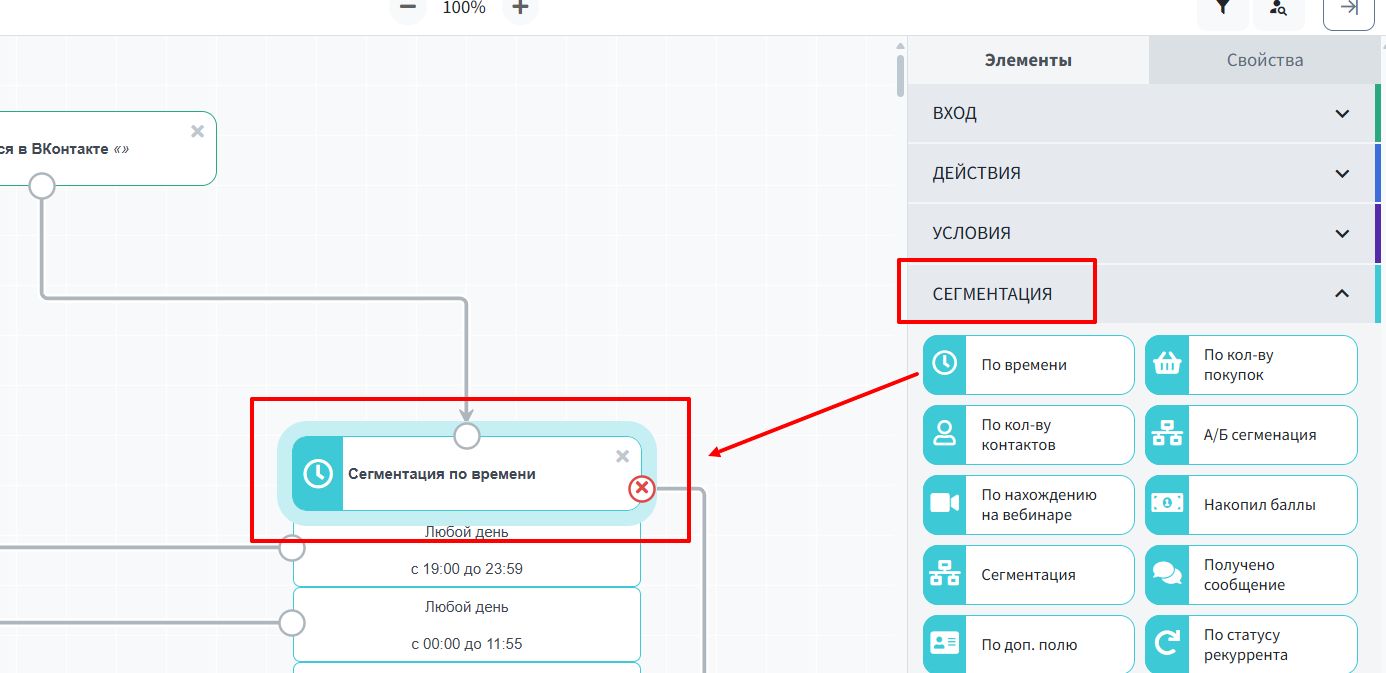Switch to the Свойства tab
The image size is (1386, 673).
click(x=1265, y=60)
